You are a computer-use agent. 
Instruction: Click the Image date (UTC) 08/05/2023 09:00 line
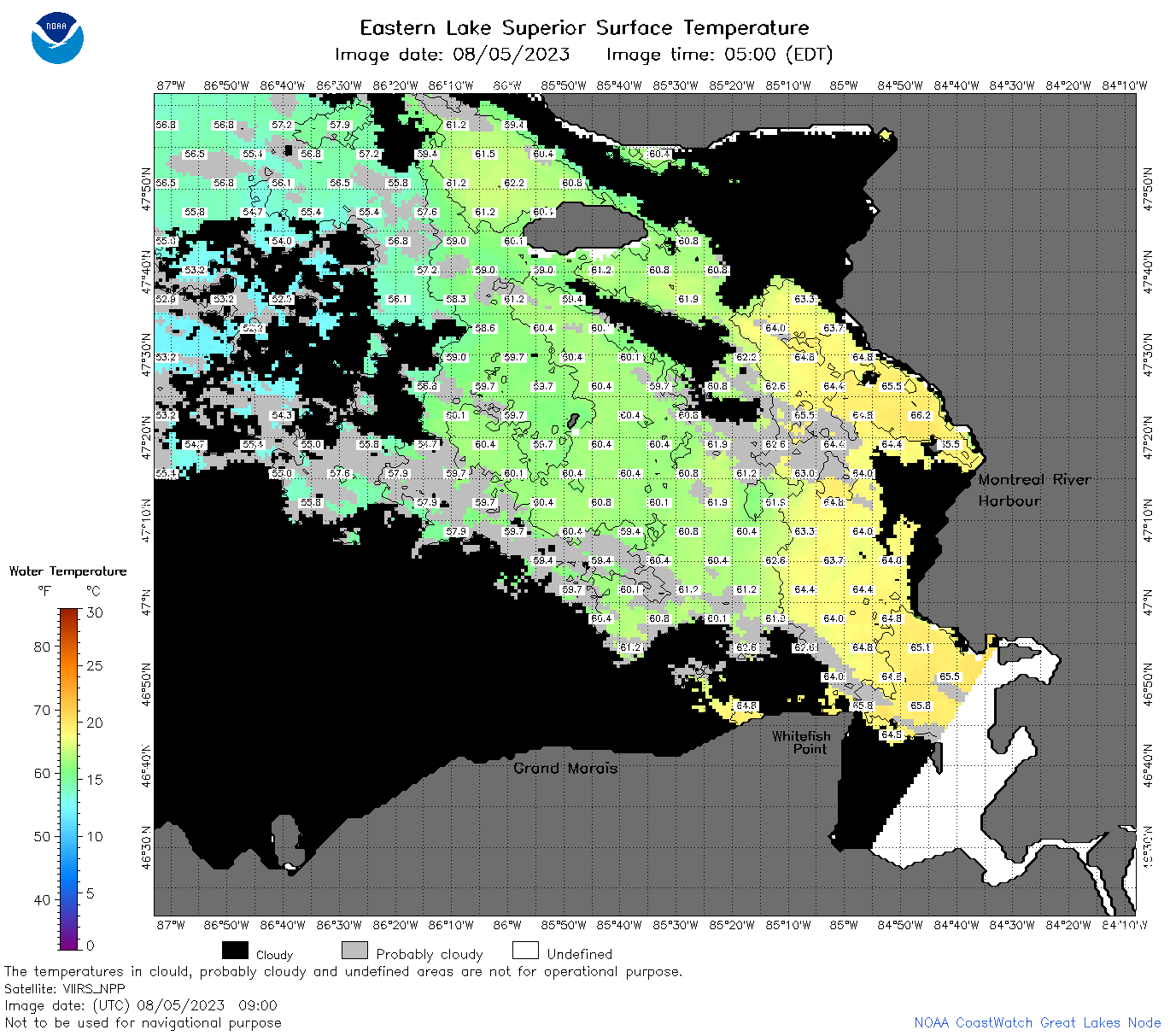click(141, 1005)
